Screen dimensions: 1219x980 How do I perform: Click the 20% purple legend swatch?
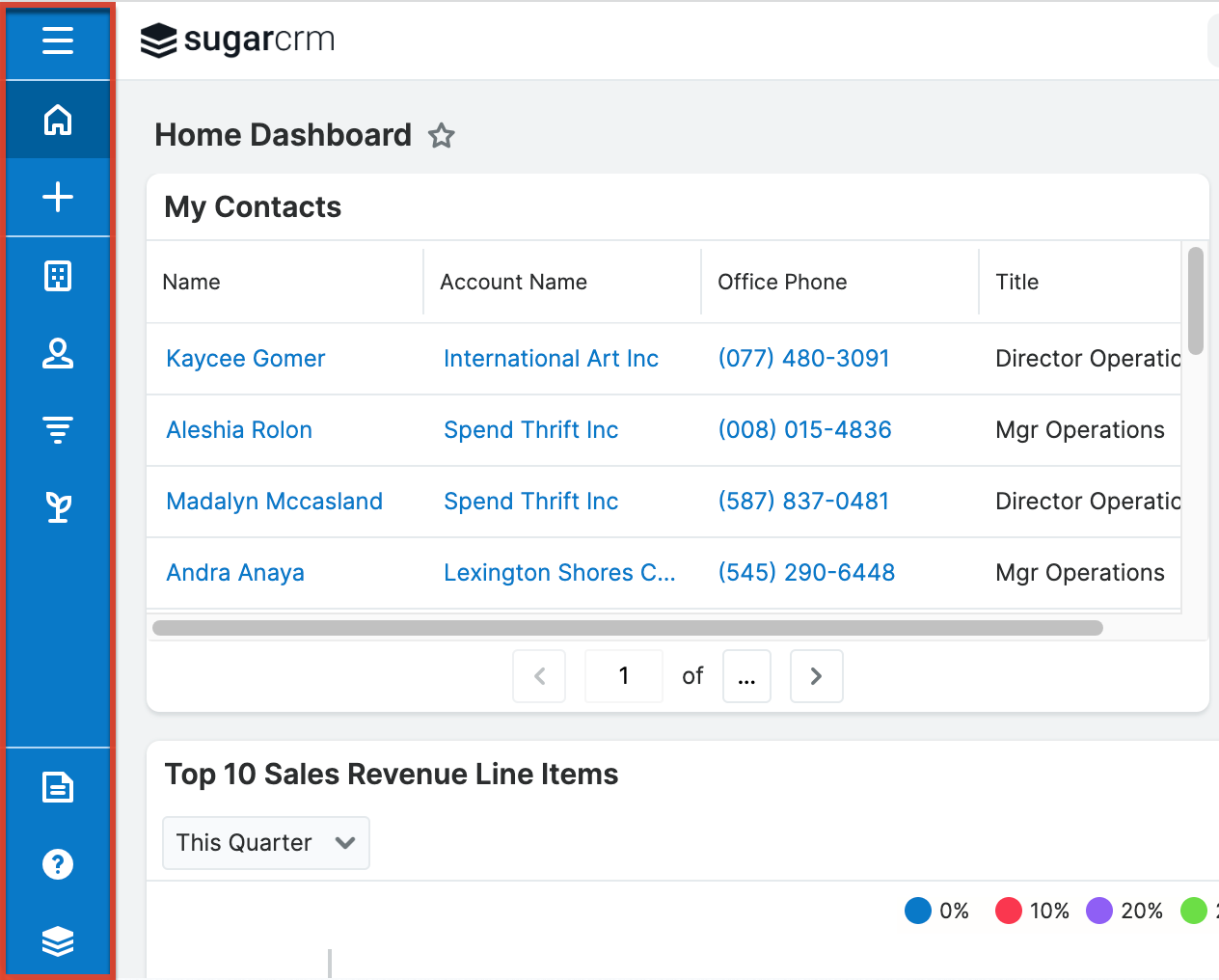coord(1099,911)
